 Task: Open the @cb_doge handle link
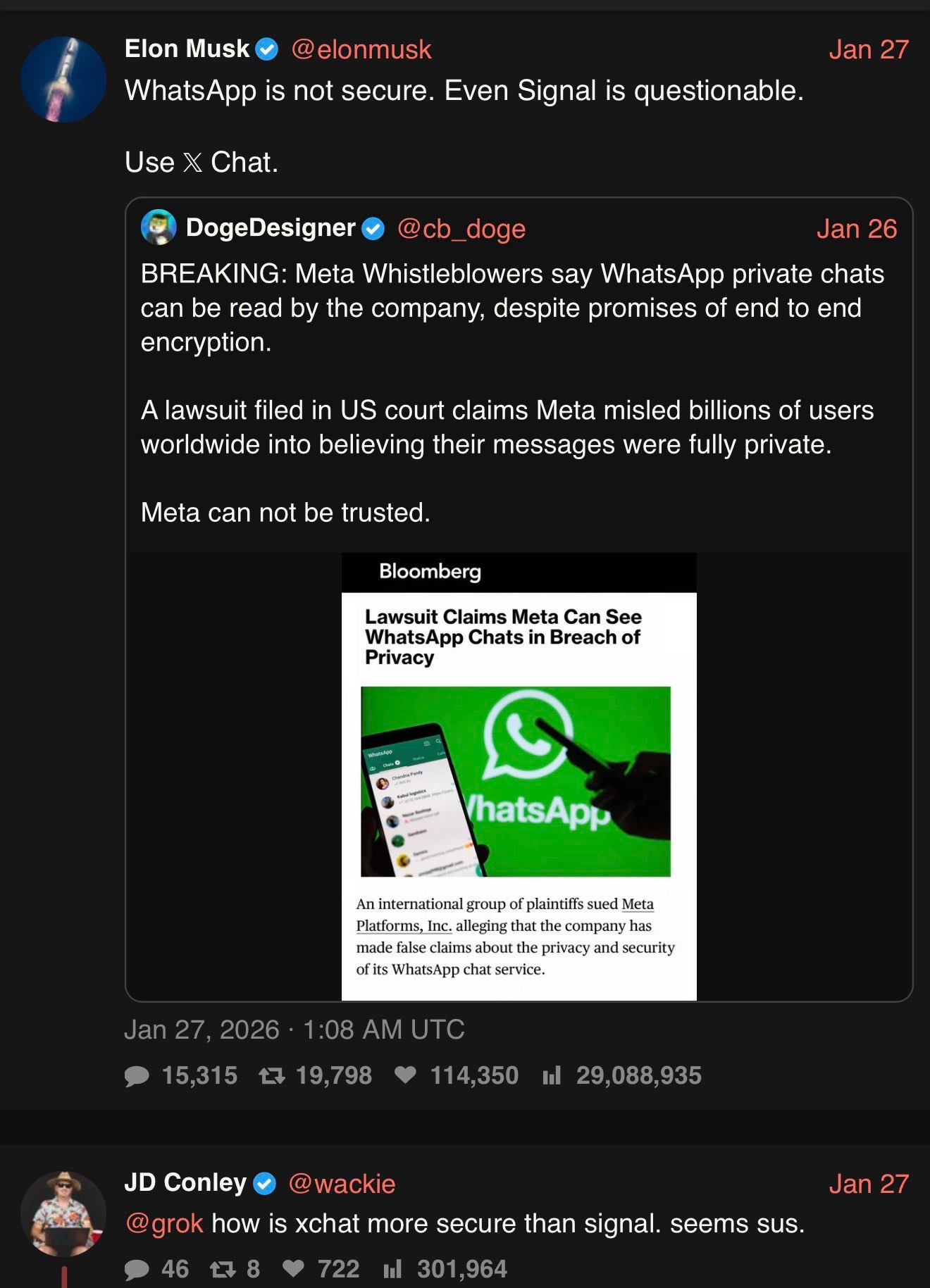click(x=461, y=229)
